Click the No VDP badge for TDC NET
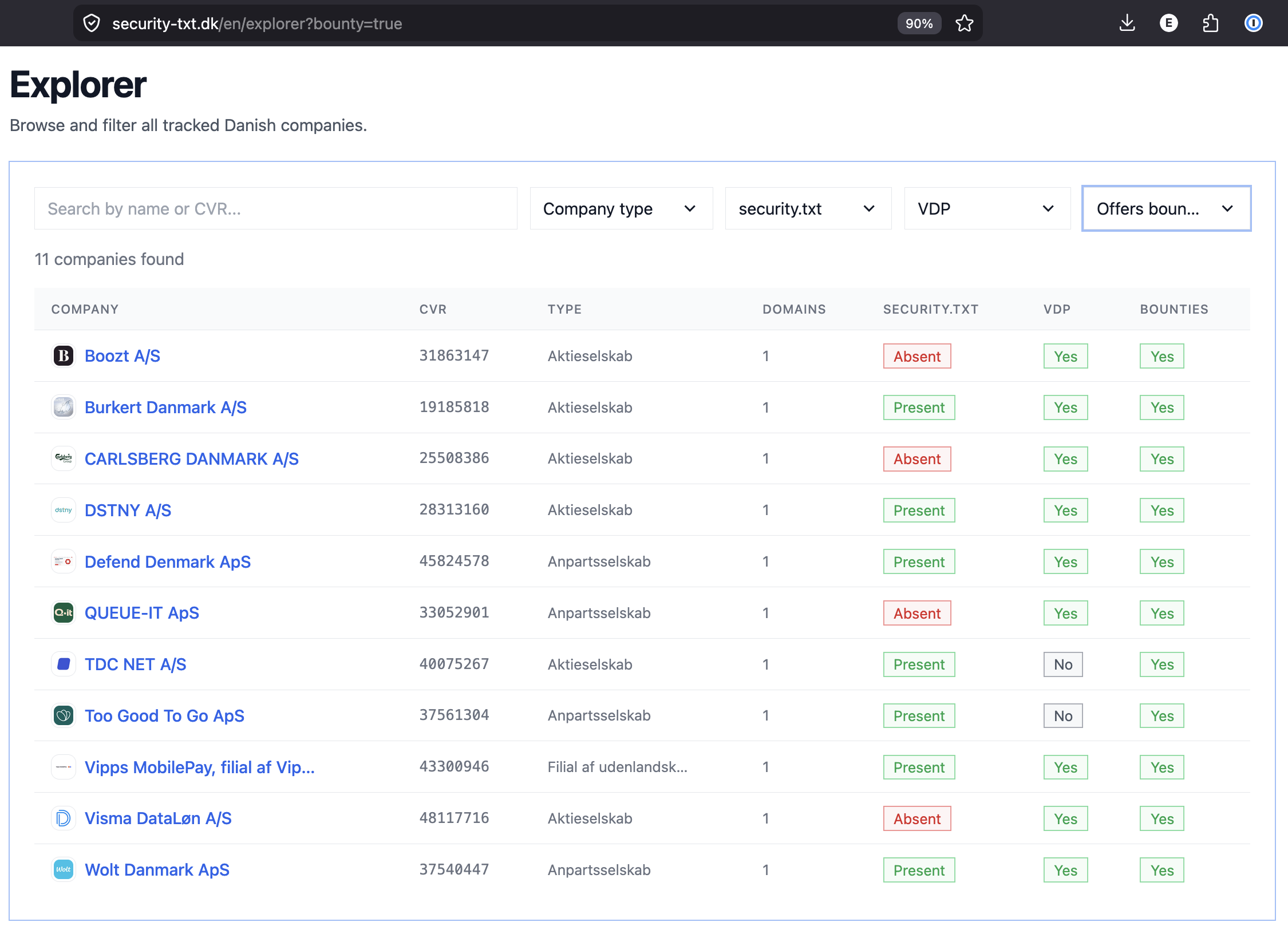Screen dimensions: 1288x926 coord(1063,664)
